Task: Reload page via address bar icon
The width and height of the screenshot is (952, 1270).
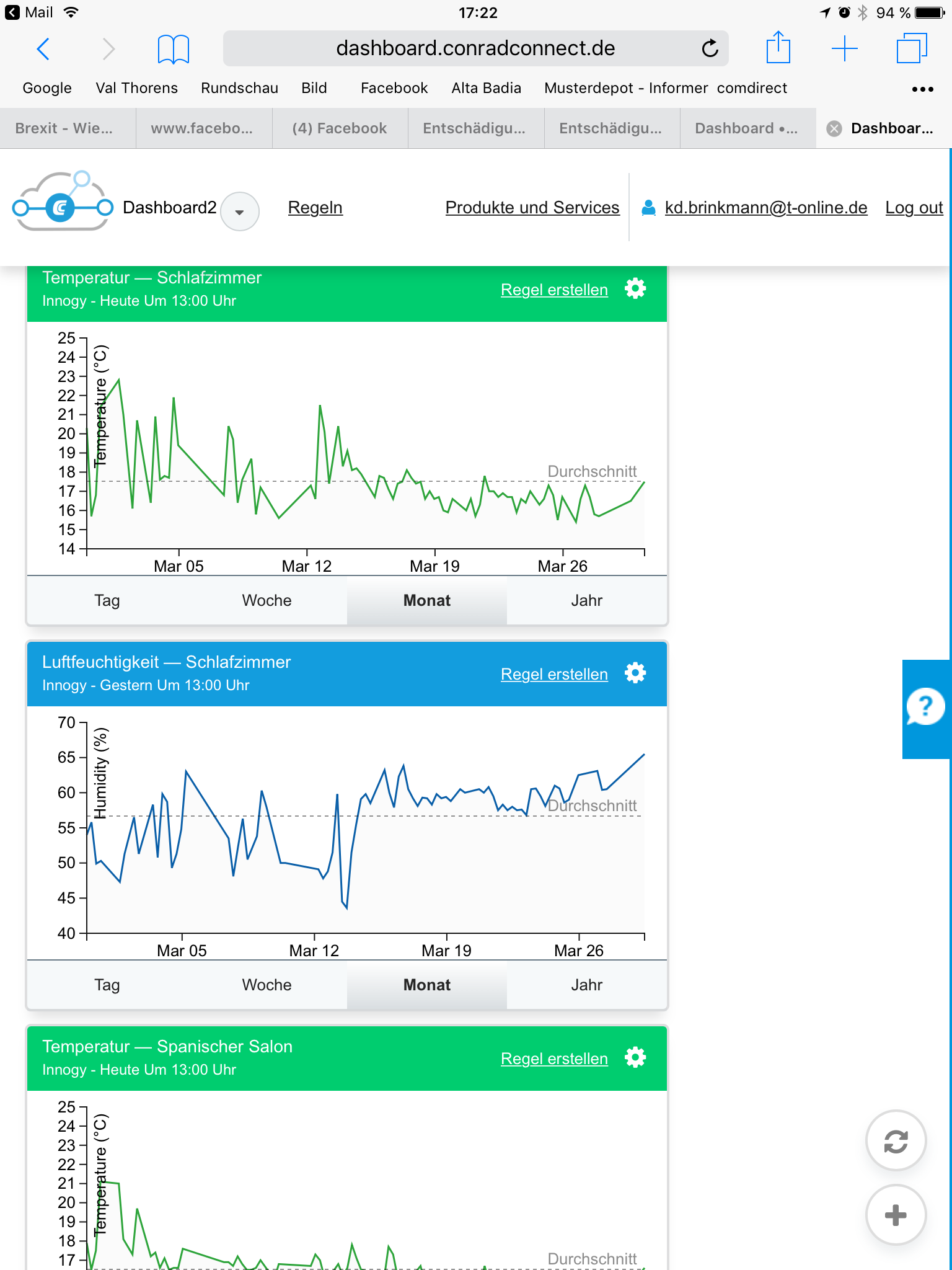Action: [710, 48]
